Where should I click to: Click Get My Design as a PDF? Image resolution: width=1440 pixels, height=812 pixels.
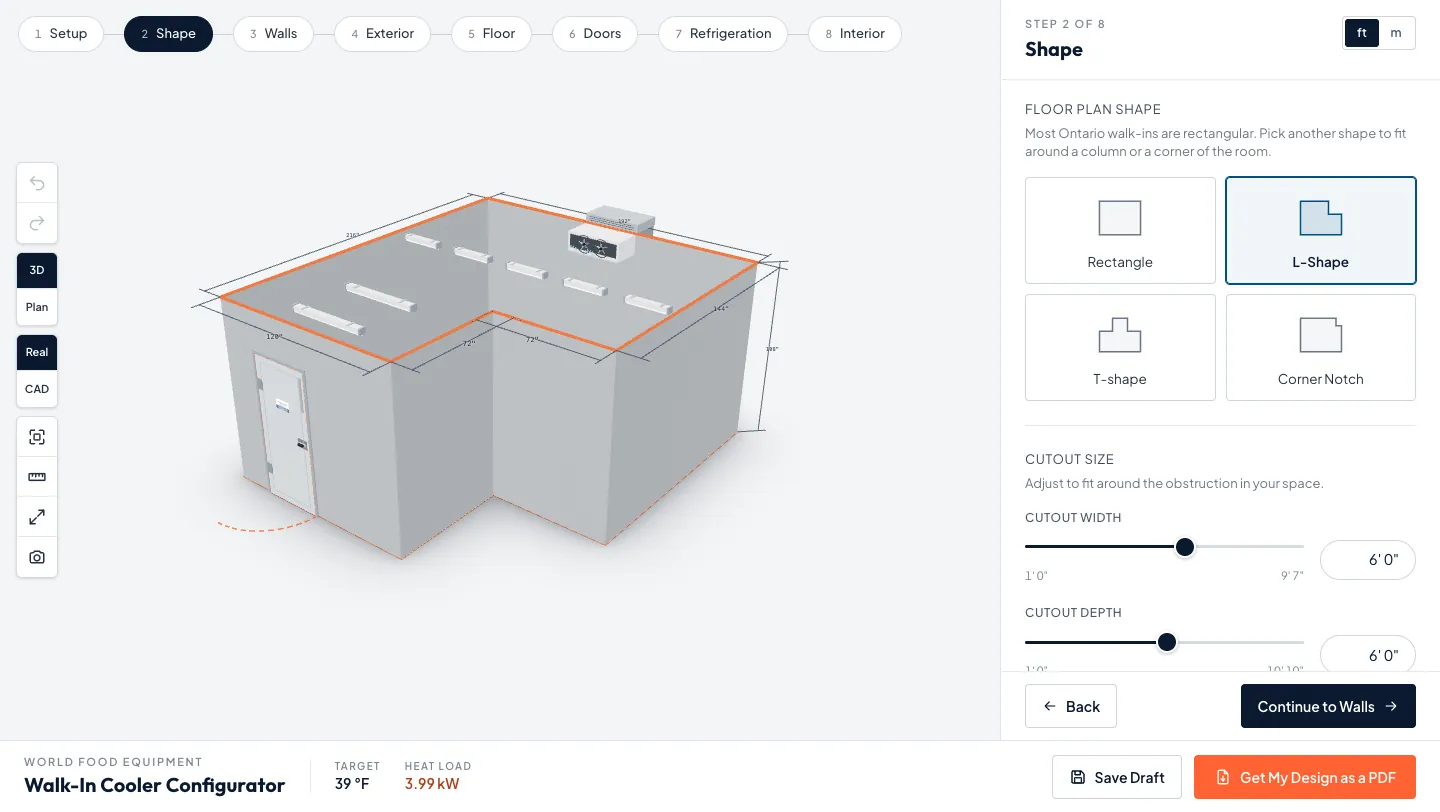coord(1305,777)
